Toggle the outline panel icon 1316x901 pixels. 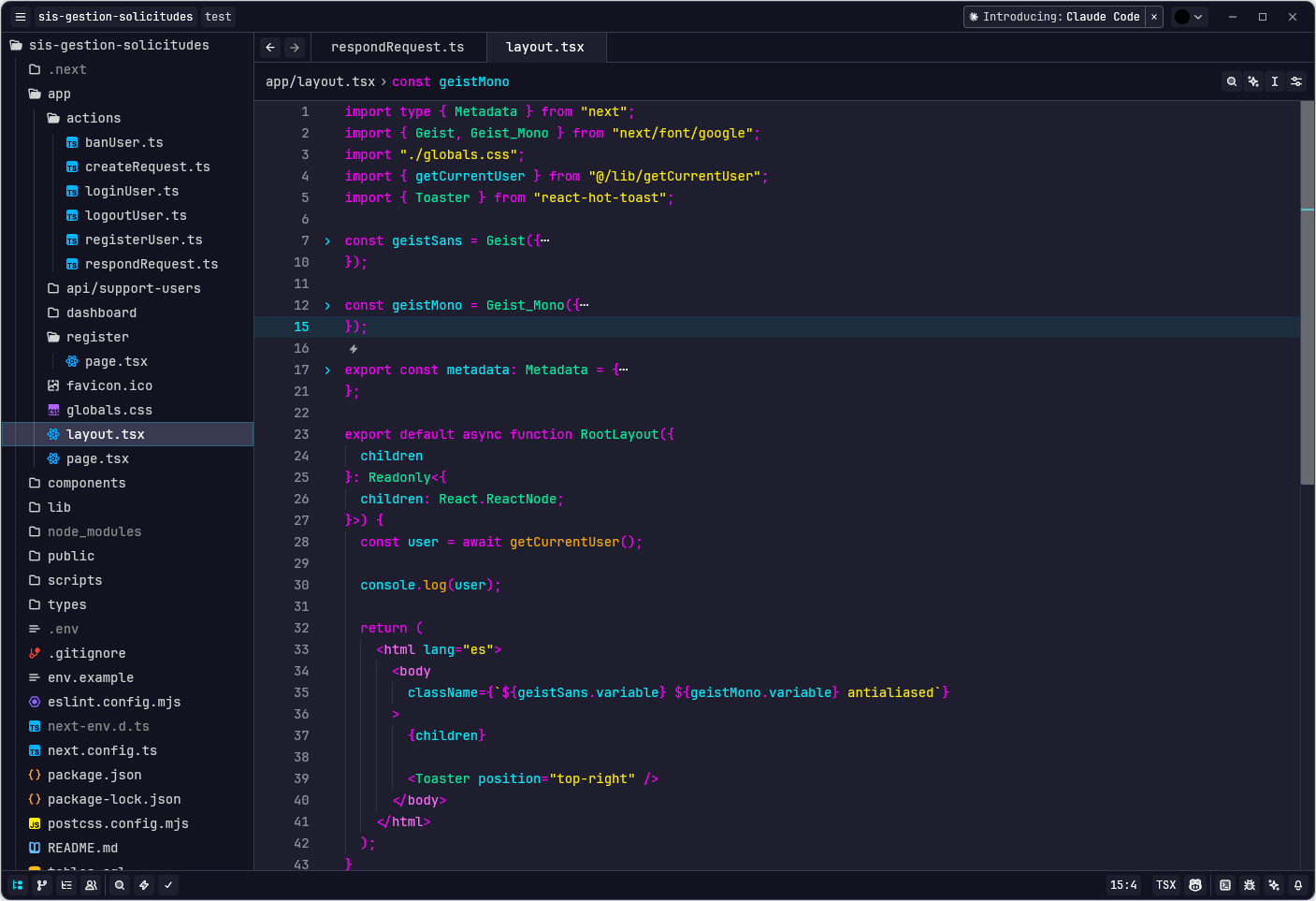pos(66,885)
